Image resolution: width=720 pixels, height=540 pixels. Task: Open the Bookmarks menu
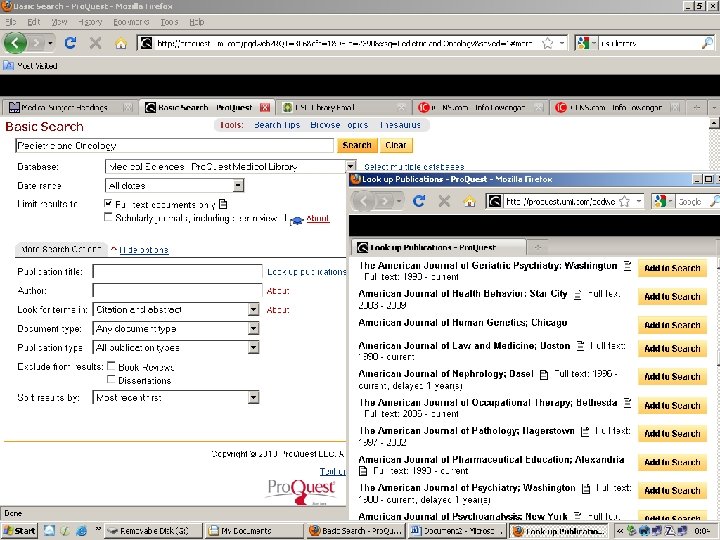[131, 22]
